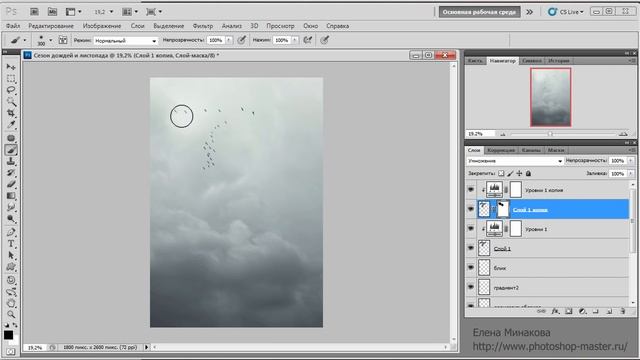Select the Eyedropper tool
640x360 pixels.
11,124
